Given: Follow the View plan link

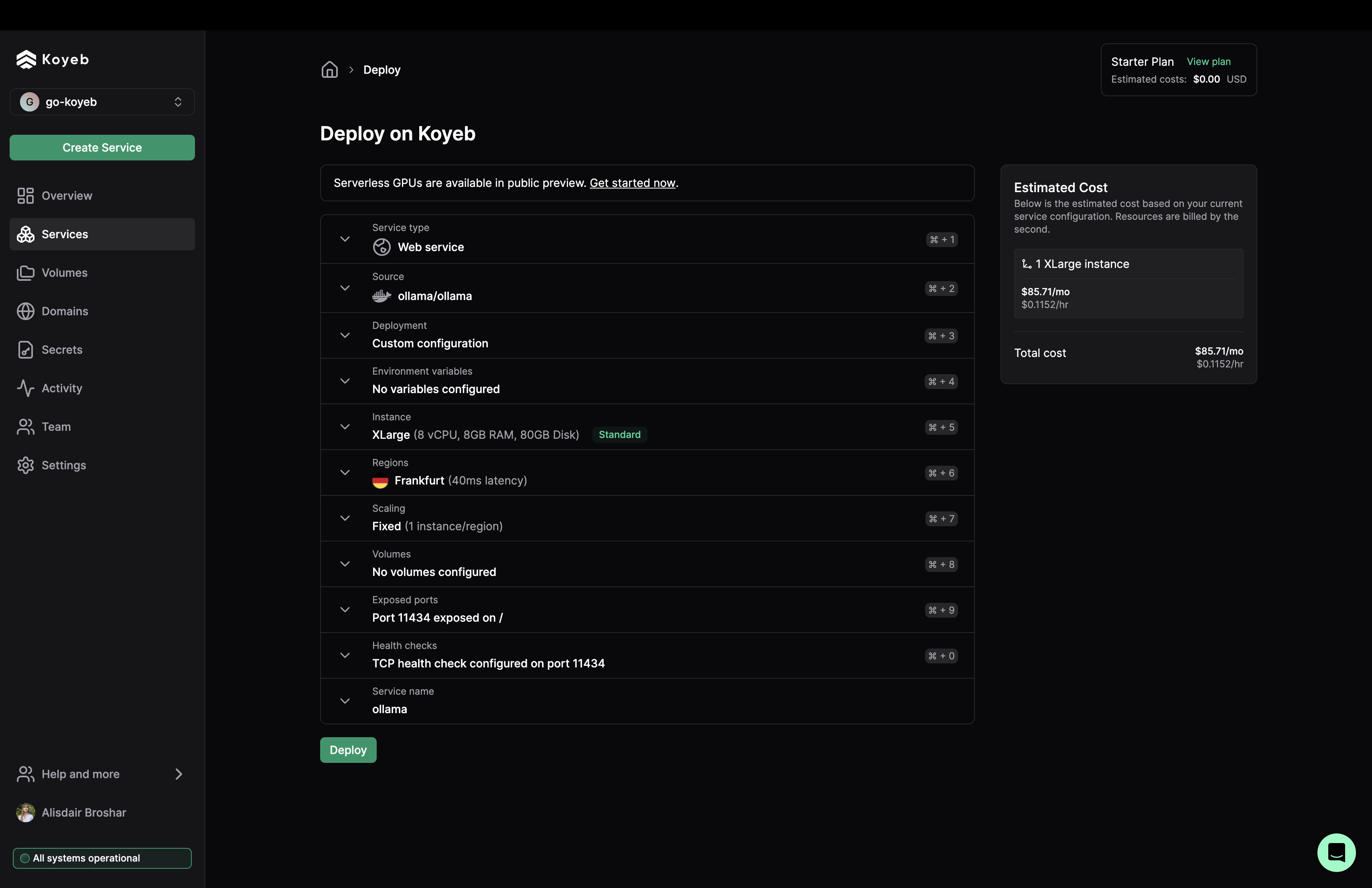Looking at the screenshot, I should [1209, 62].
